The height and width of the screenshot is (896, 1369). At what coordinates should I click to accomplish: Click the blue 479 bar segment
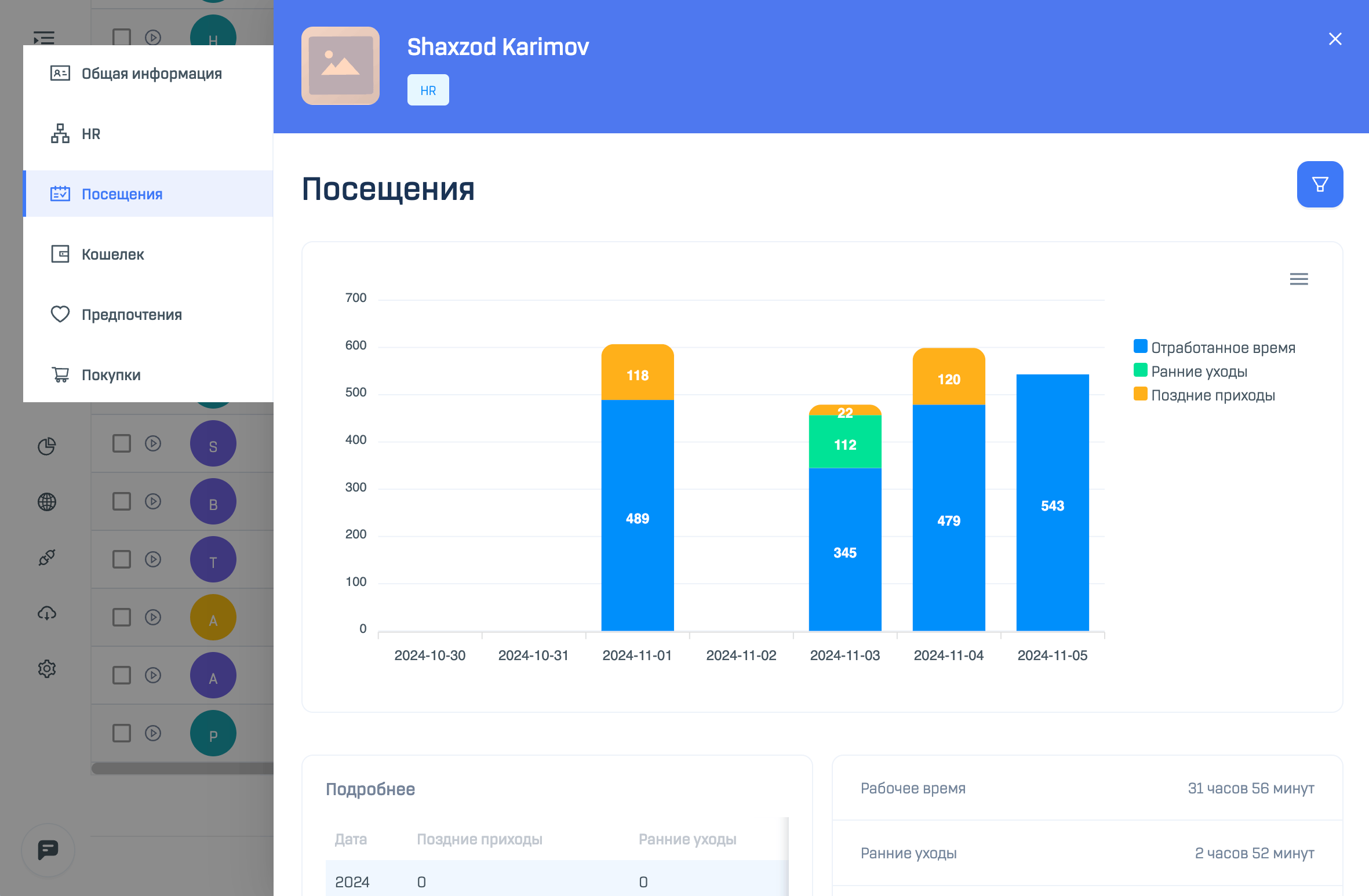(x=949, y=518)
